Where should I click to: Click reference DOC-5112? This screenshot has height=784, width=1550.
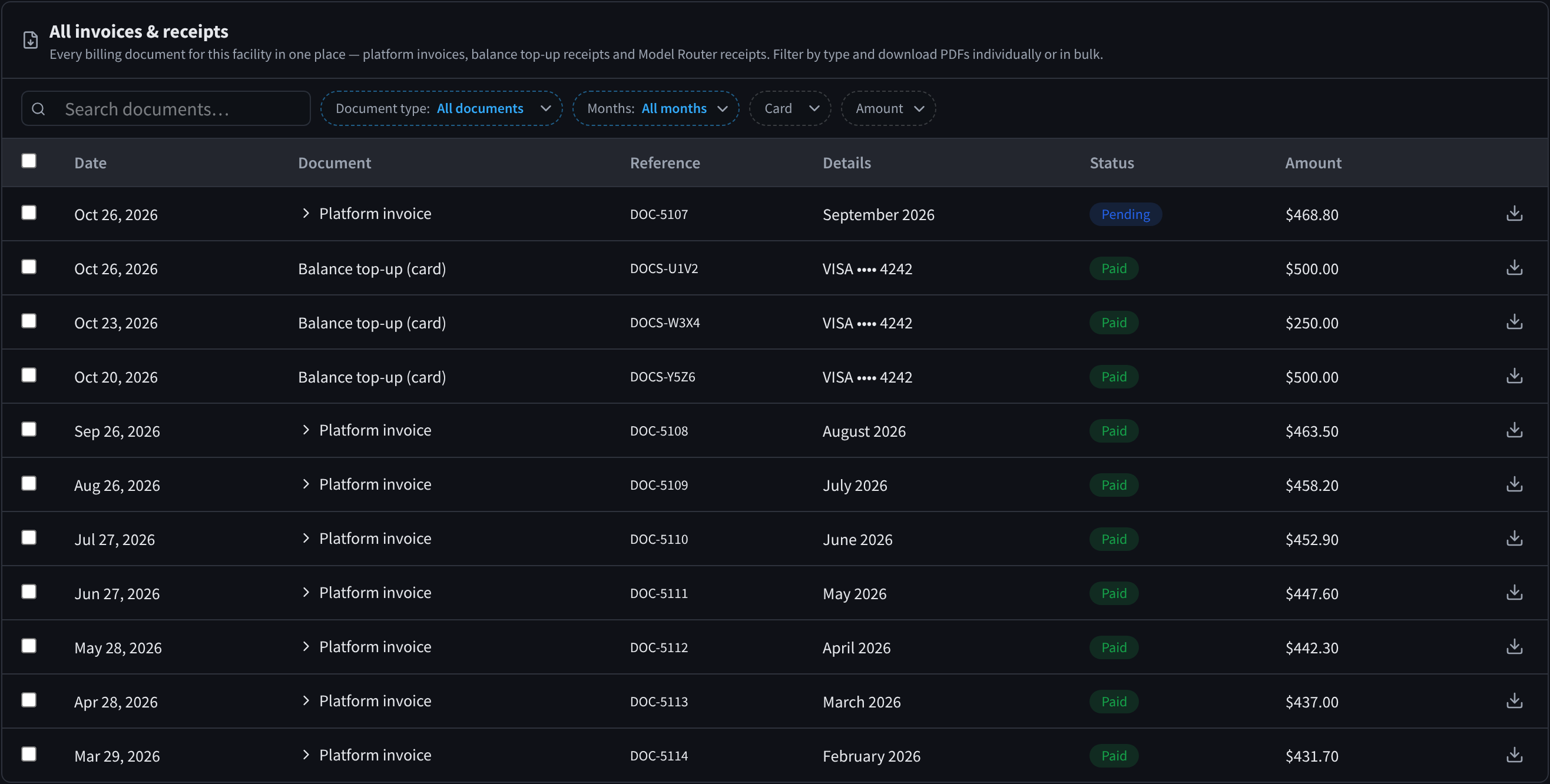(x=659, y=647)
